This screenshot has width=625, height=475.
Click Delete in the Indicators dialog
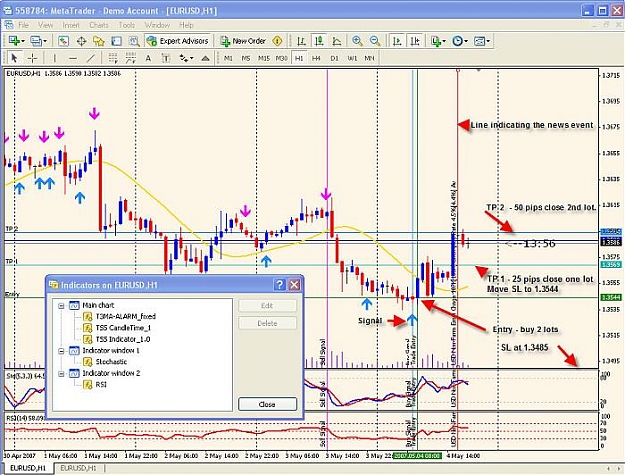click(267, 323)
